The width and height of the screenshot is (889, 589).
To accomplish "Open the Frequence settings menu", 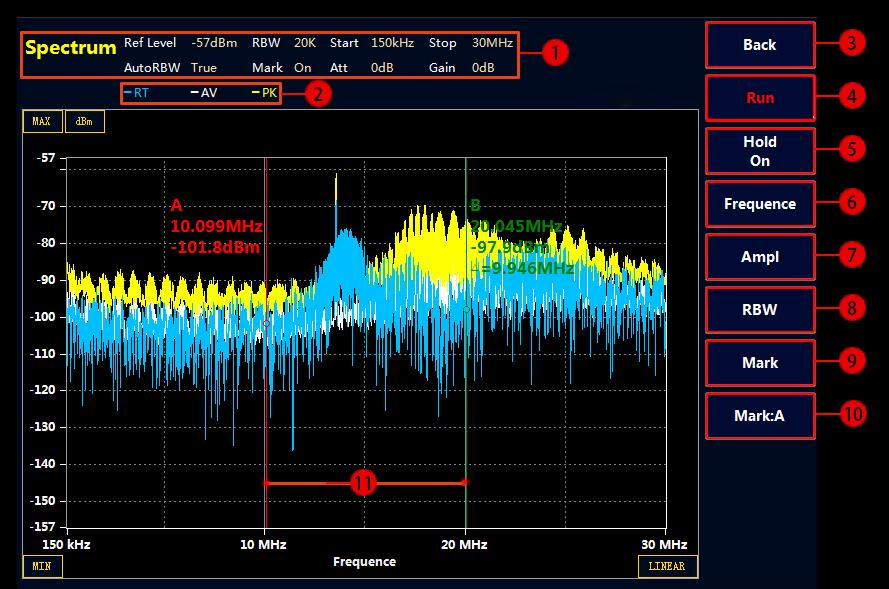I will (759, 204).
